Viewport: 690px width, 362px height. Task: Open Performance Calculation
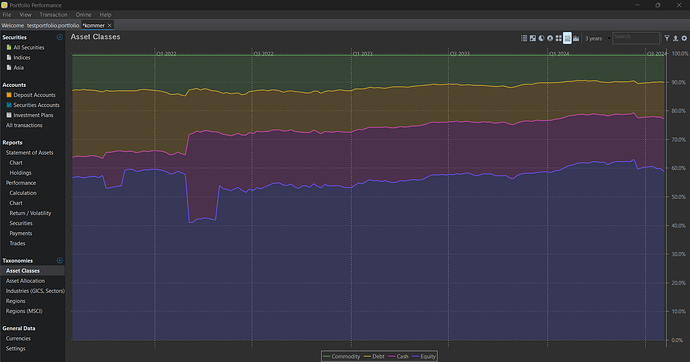point(23,193)
